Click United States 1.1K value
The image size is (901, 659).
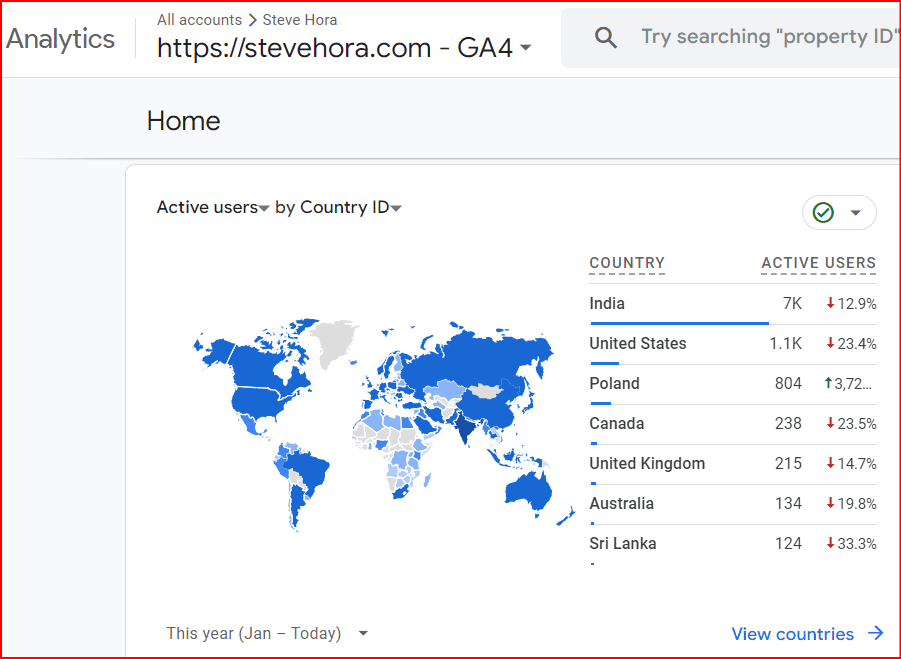pyautogui.click(x=786, y=344)
